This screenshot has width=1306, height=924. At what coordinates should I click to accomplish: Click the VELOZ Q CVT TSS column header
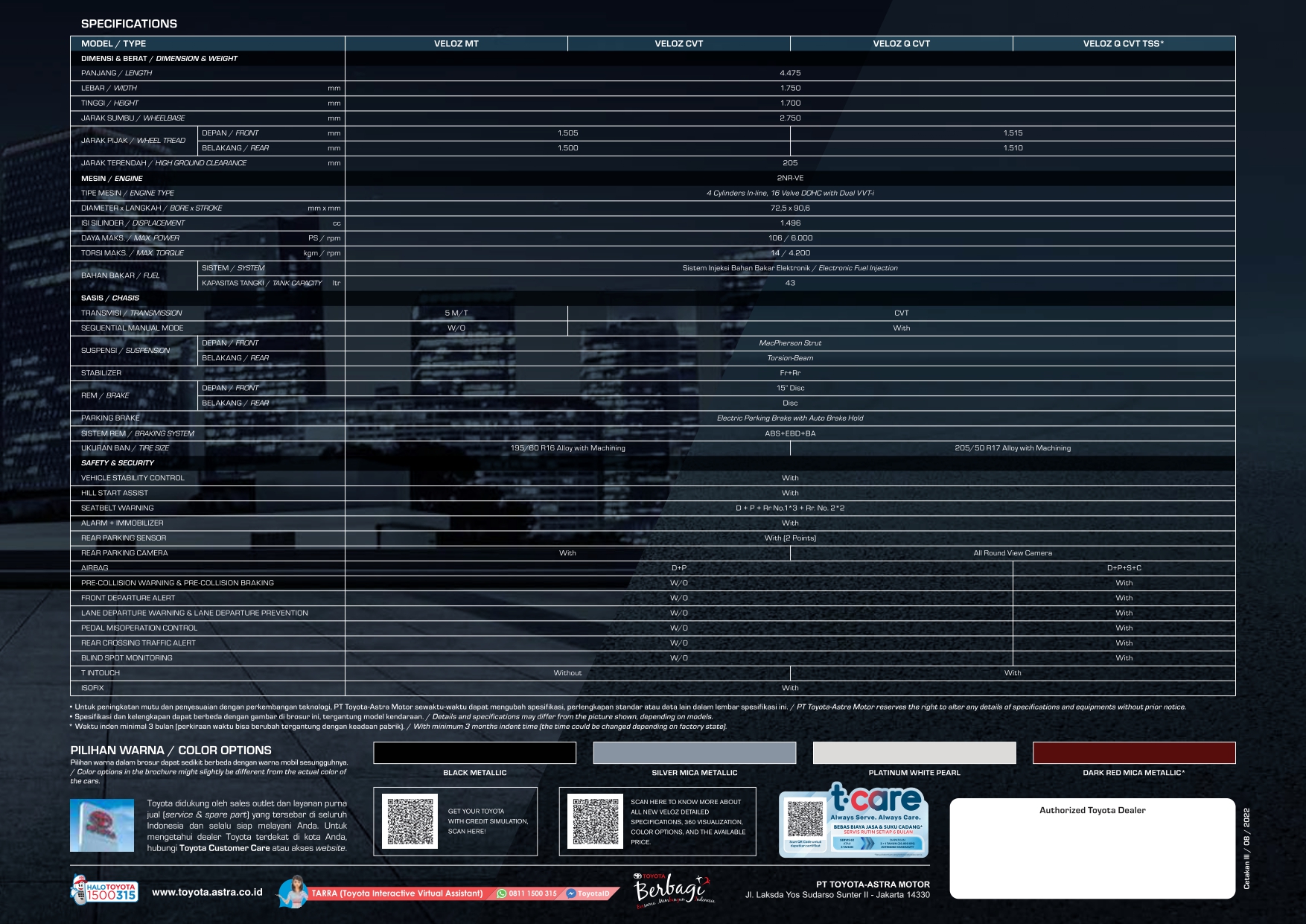(x=1123, y=44)
